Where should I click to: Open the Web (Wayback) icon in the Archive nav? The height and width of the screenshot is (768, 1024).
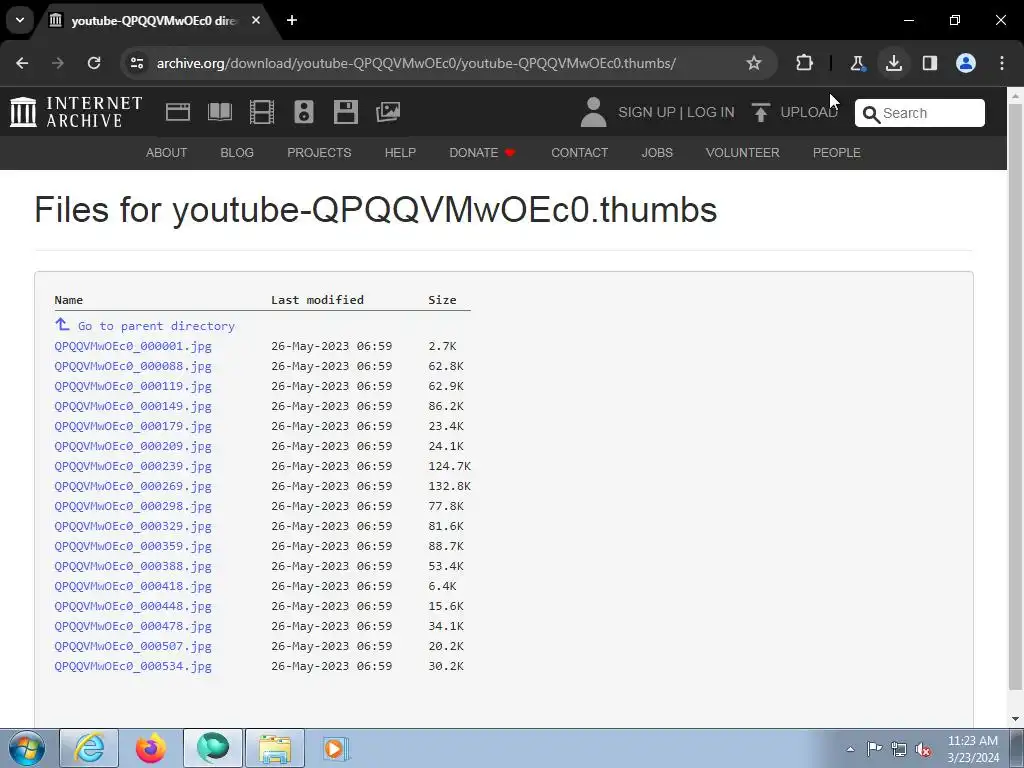[x=178, y=112]
